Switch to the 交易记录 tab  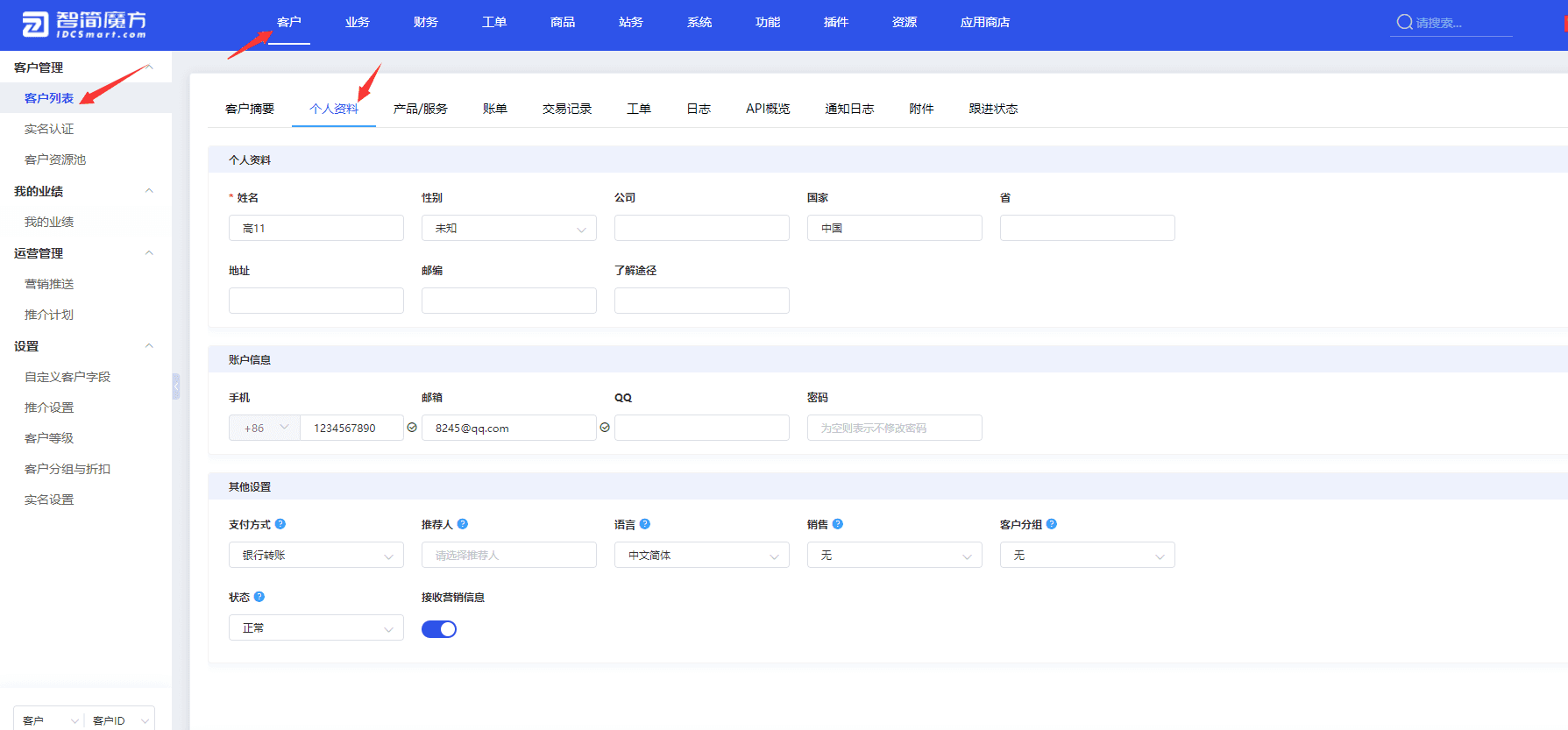point(567,109)
